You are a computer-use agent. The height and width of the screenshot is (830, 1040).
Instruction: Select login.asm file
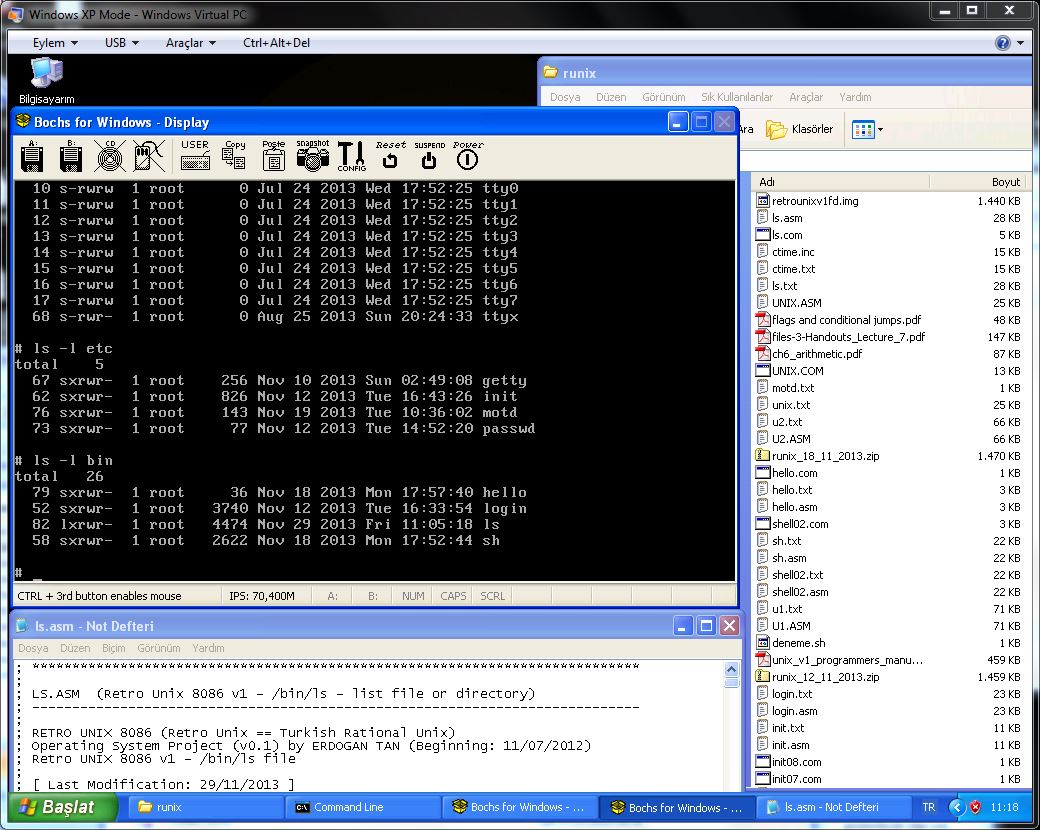click(x=787, y=711)
